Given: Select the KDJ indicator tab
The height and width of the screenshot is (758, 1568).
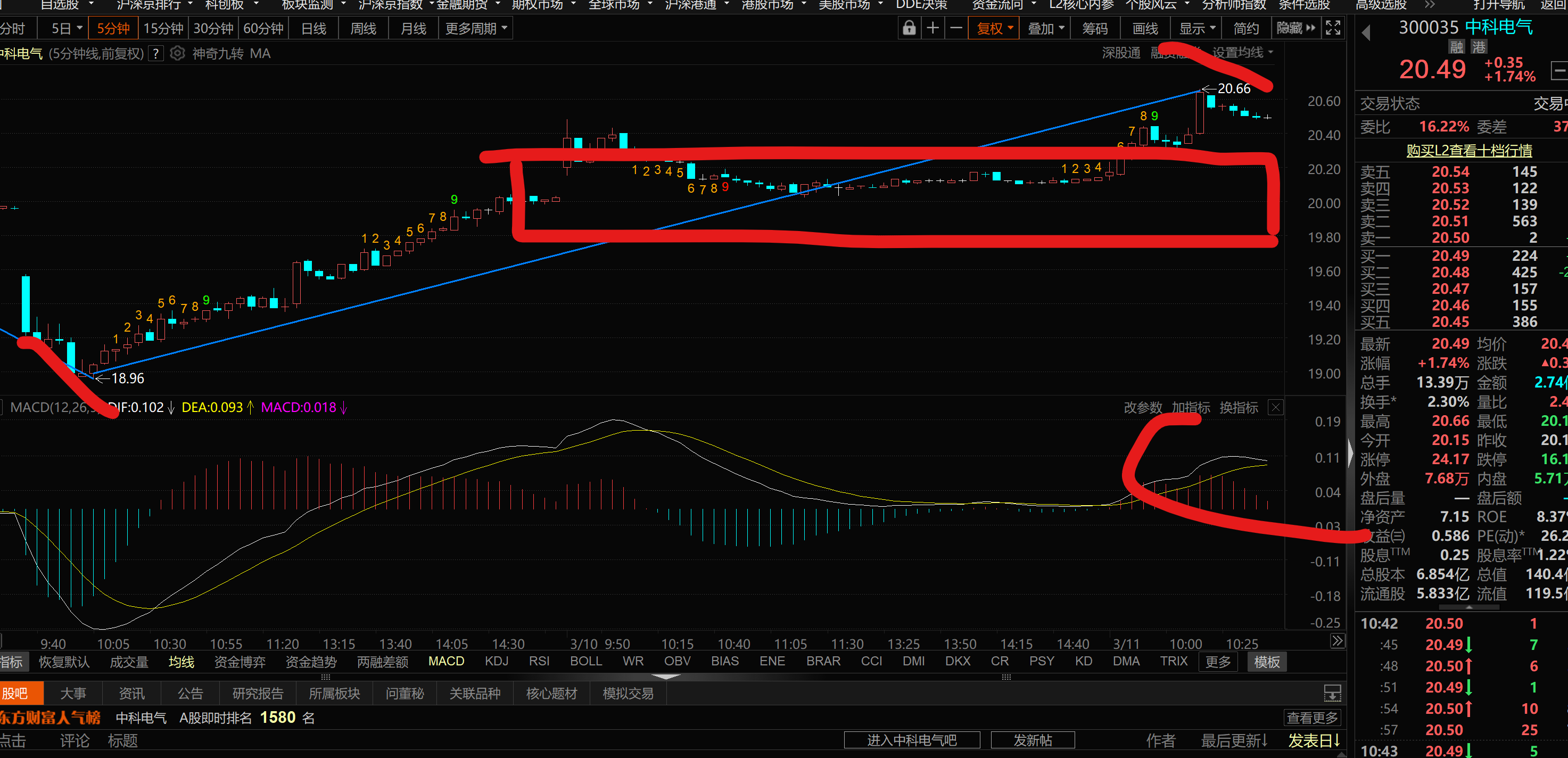Looking at the screenshot, I should click(x=496, y=661).
